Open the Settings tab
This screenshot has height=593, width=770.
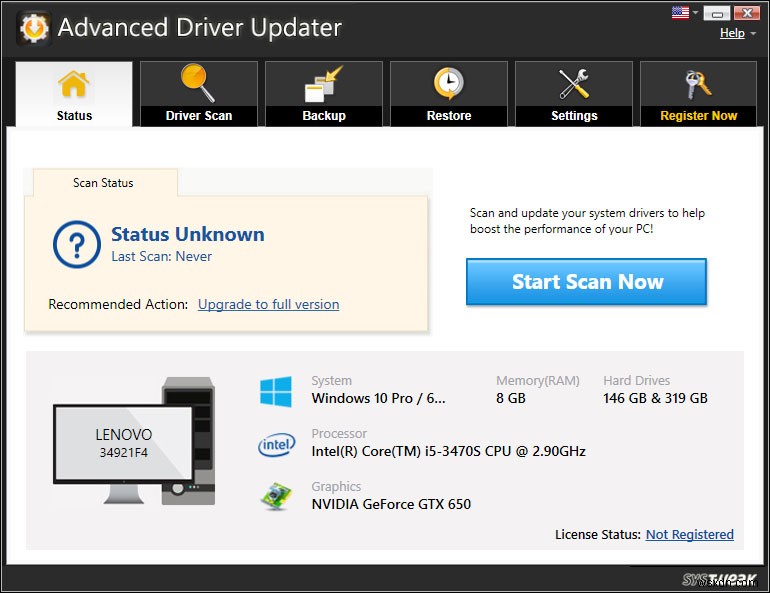coord(574,94)
